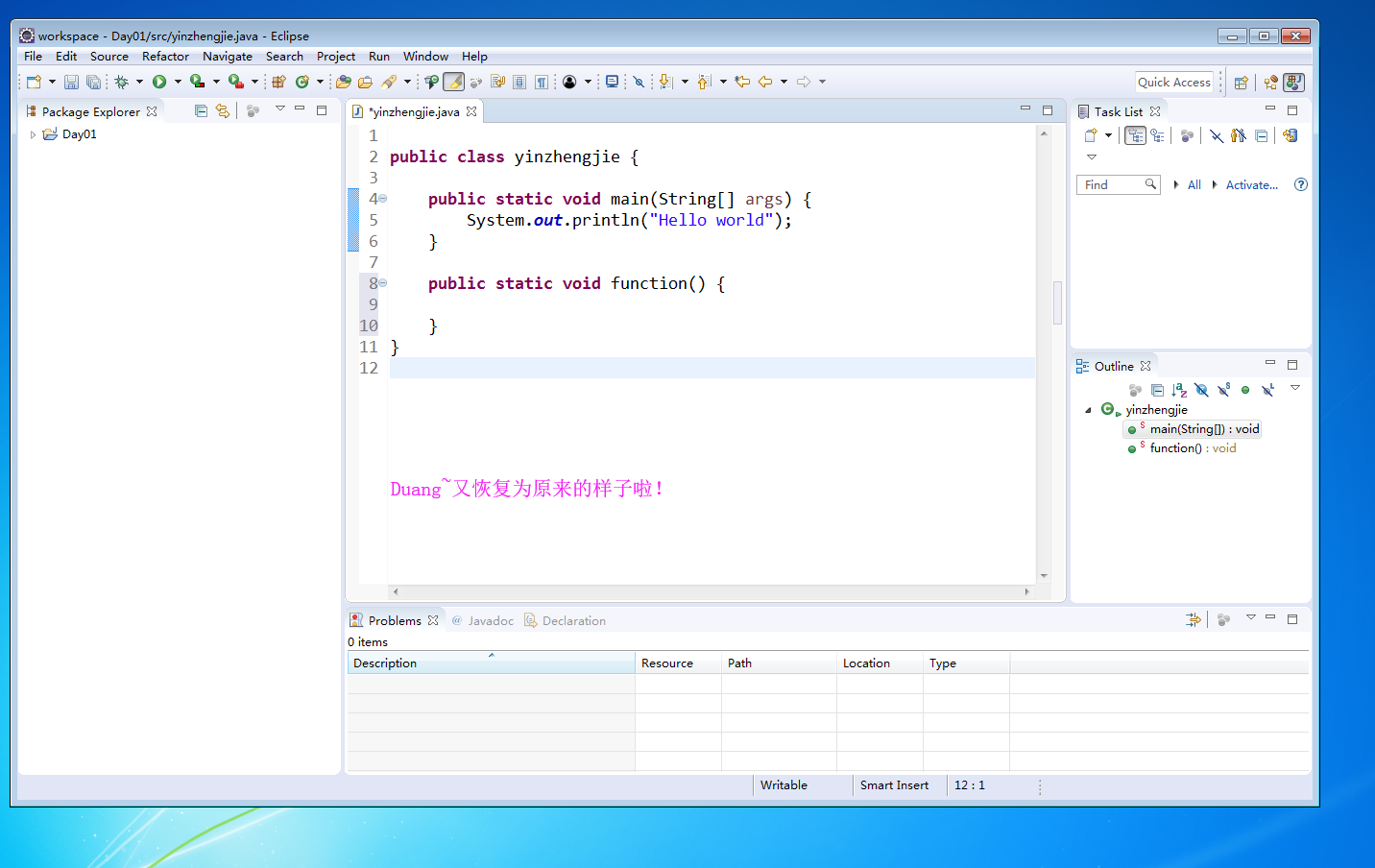Open the Refactor menu
1375x868 pixels.
click(165, 57)
